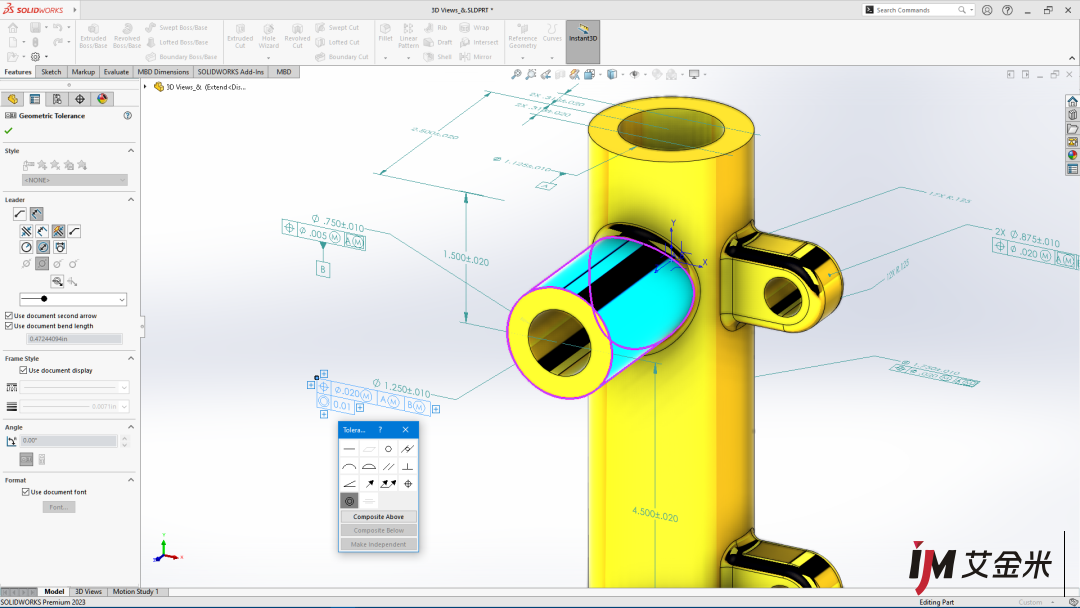Select the cylindricity symbol in Tolerance dialog
1080x608 pixels.
click(408, 449)
